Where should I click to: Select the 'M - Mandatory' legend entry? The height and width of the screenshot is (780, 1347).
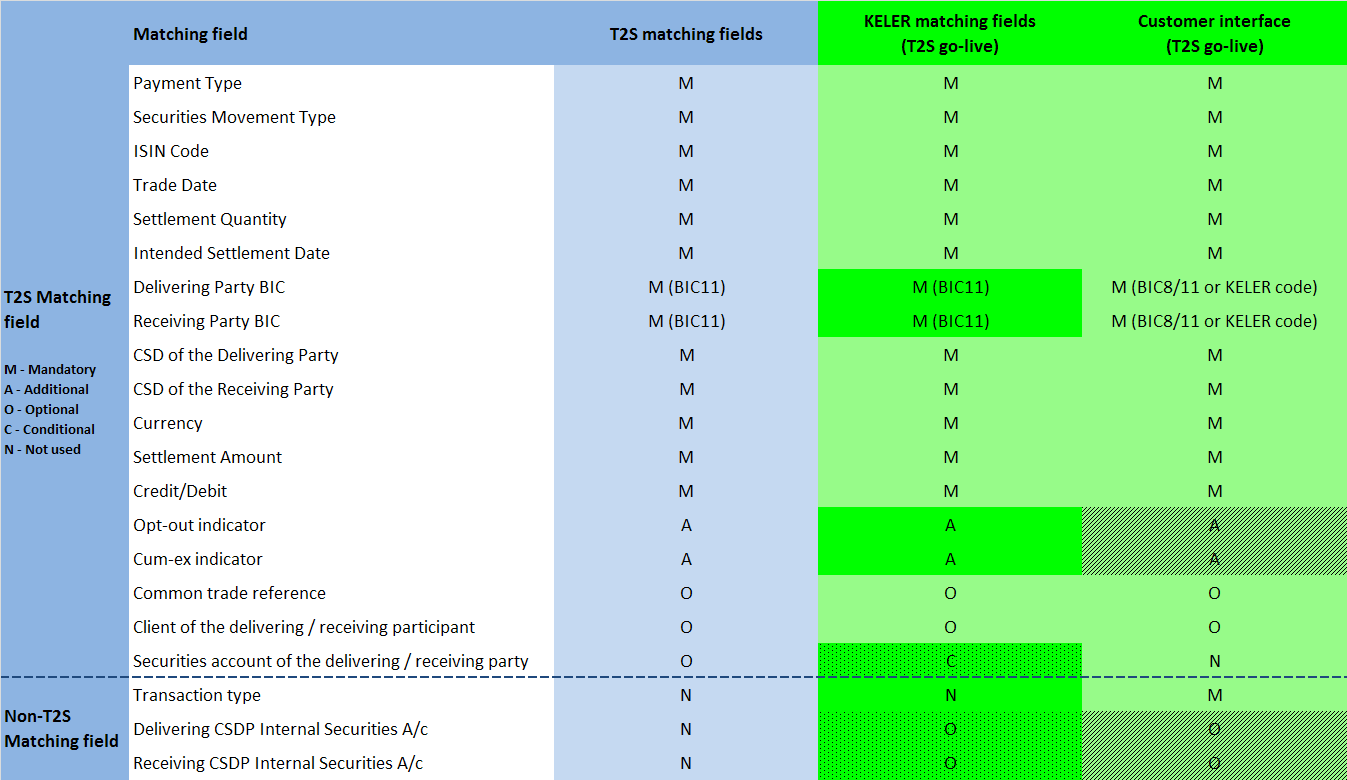point(50,369)
